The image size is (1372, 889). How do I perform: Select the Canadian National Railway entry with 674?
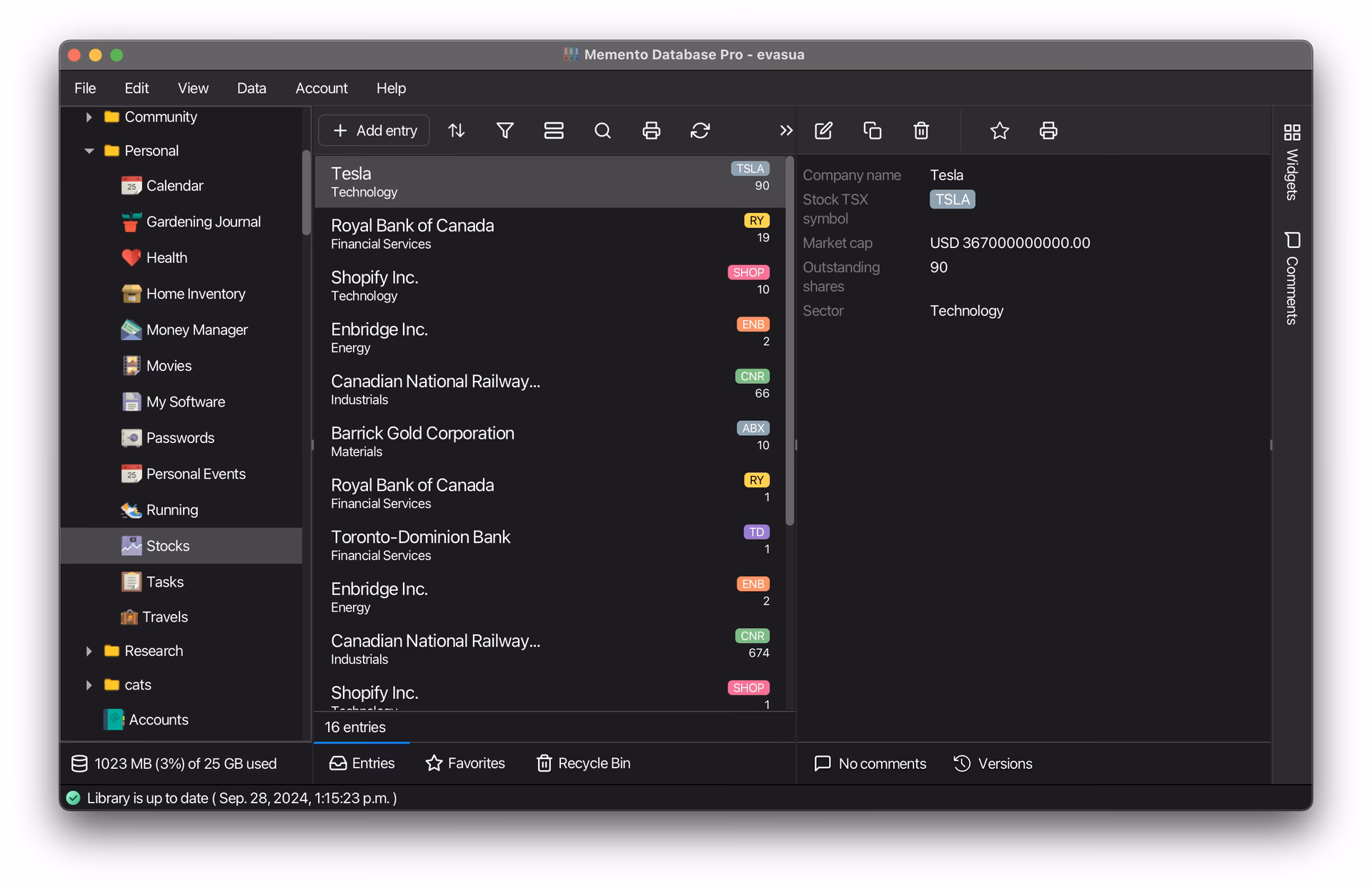click(x=550, y=649)
